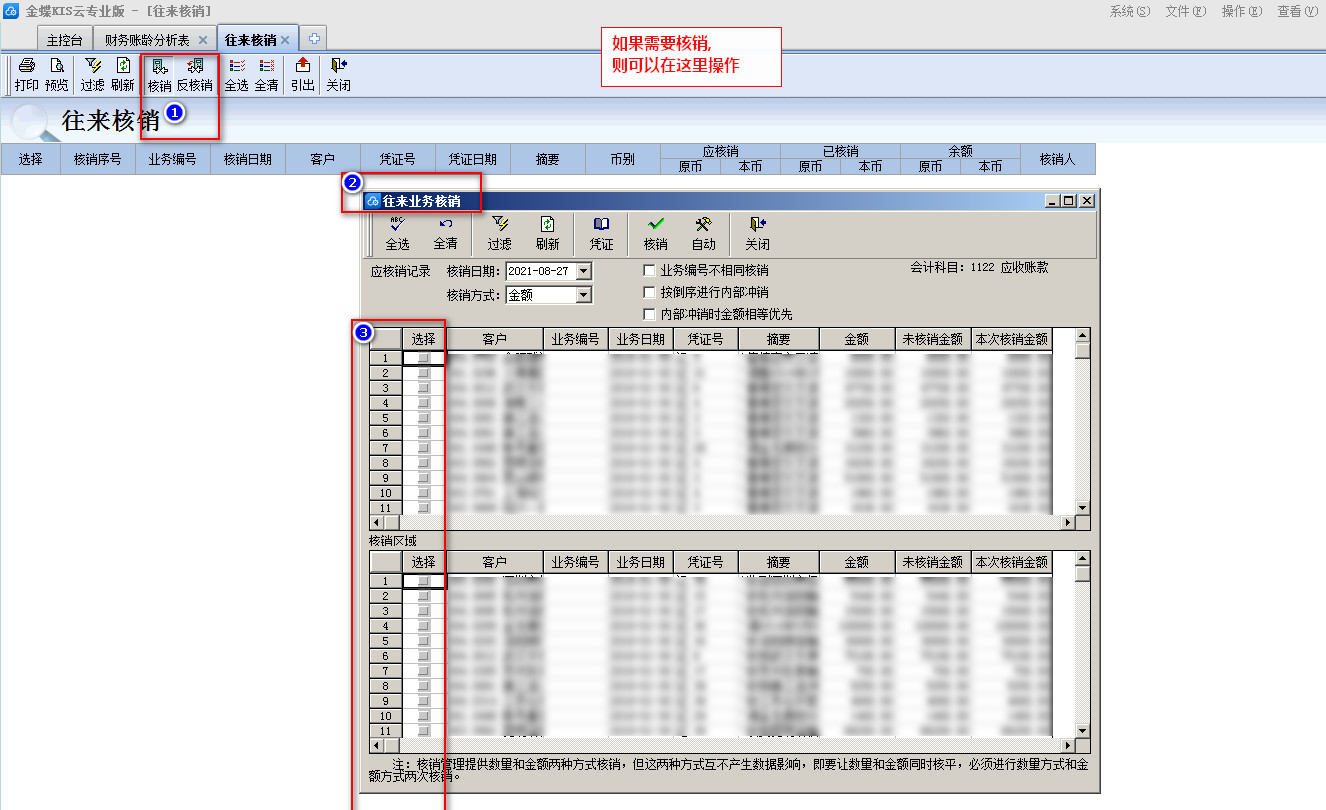The width and height of the screenshot is (1326, 810).
Task: Switch to the 财务账龄分析表 tab
Action: point(147,40)
